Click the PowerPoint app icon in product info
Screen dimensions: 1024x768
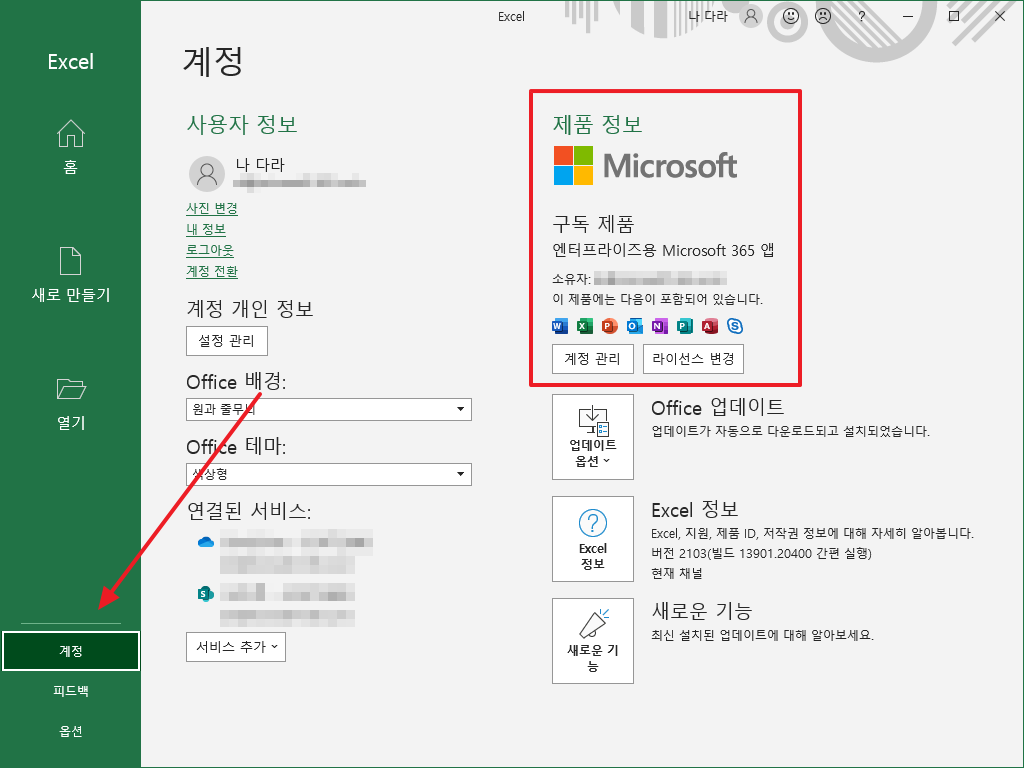pyautogui.click(x=609, y=326)
